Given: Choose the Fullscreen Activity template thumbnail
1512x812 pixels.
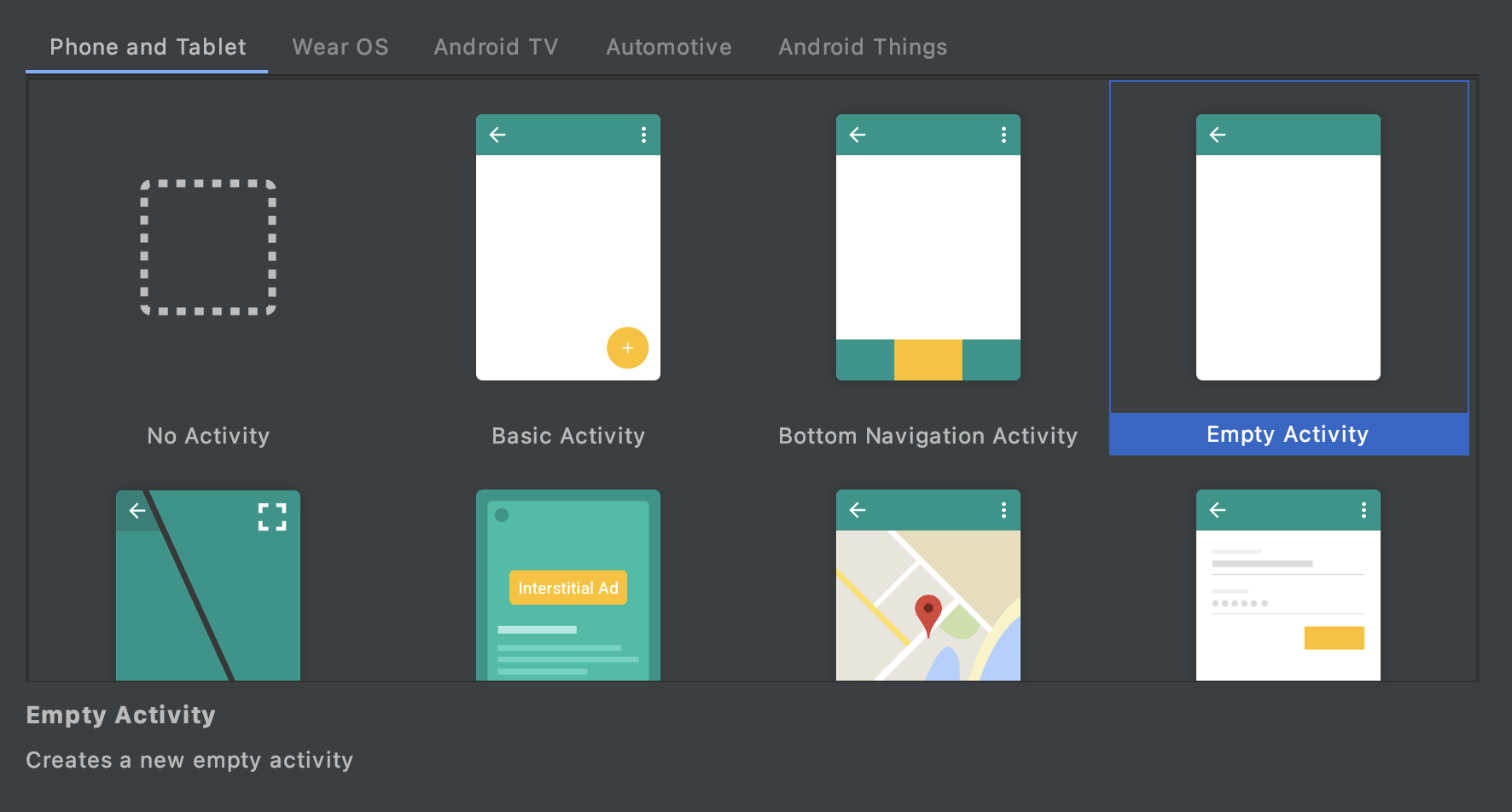Looking at the screenshot, I should [x=208, y=585].
